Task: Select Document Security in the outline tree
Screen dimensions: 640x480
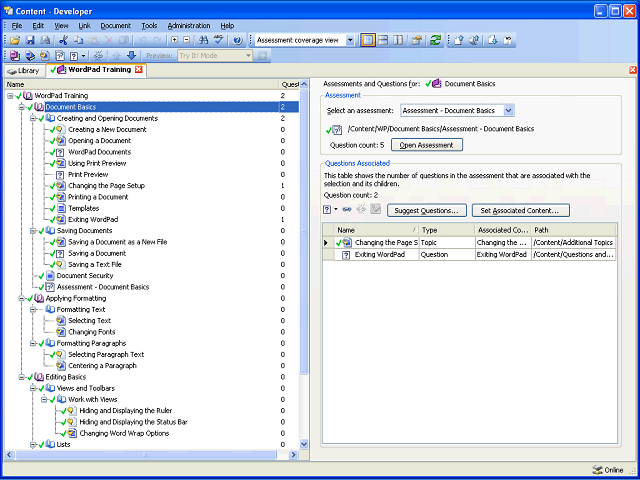Action: (85, 276)
